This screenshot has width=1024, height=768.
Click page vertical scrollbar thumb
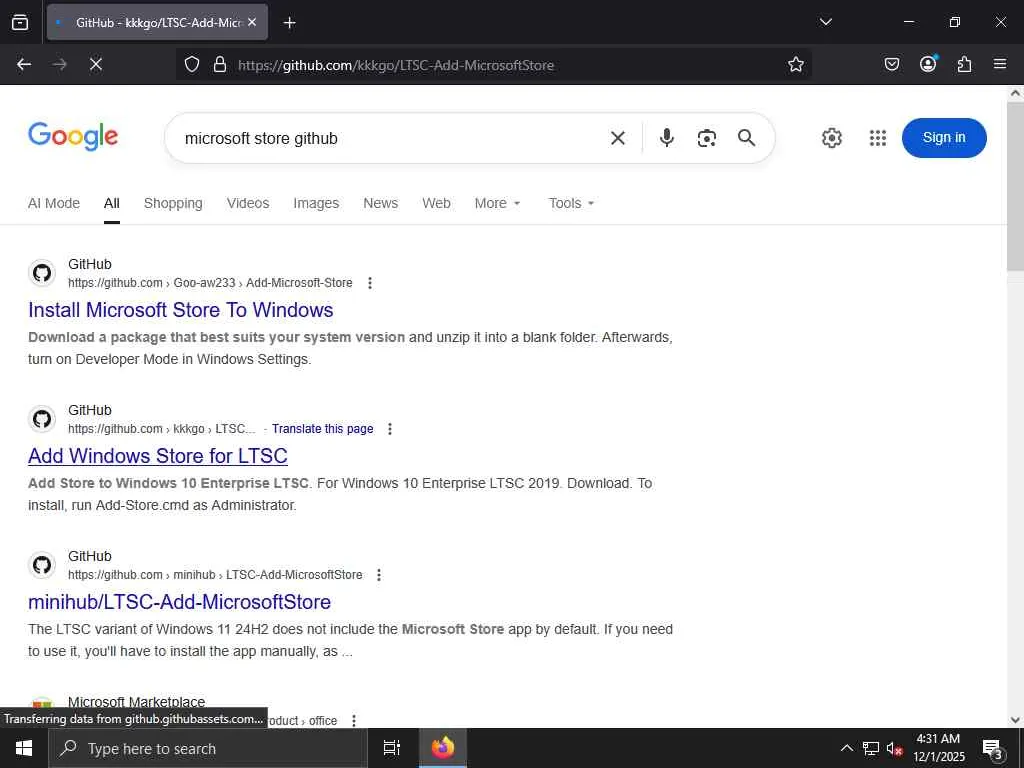pos(1015,186)
